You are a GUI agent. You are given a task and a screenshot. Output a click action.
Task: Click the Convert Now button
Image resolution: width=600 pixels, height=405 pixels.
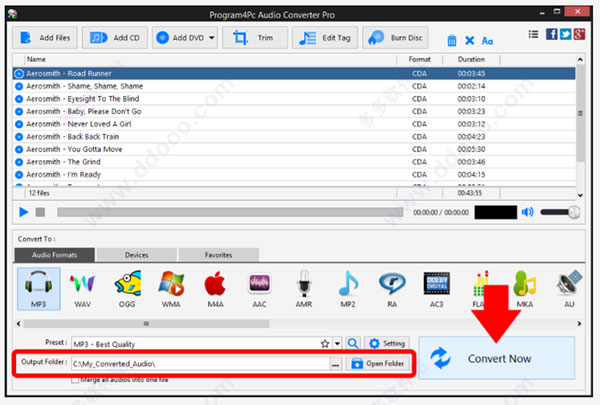497,358
